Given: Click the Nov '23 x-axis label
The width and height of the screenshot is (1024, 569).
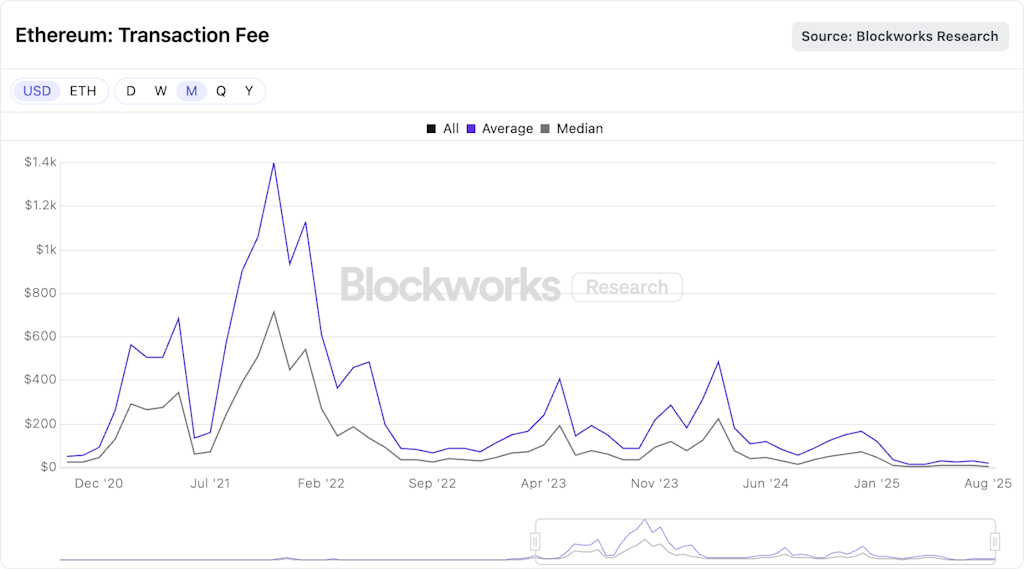Looking at the screenshot, I should tap(654, 483).
